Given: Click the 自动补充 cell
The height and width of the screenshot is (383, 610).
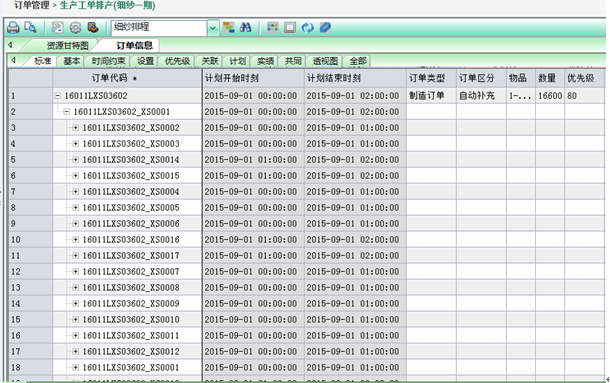Looking at the screenshot, I should click(481, 96).
